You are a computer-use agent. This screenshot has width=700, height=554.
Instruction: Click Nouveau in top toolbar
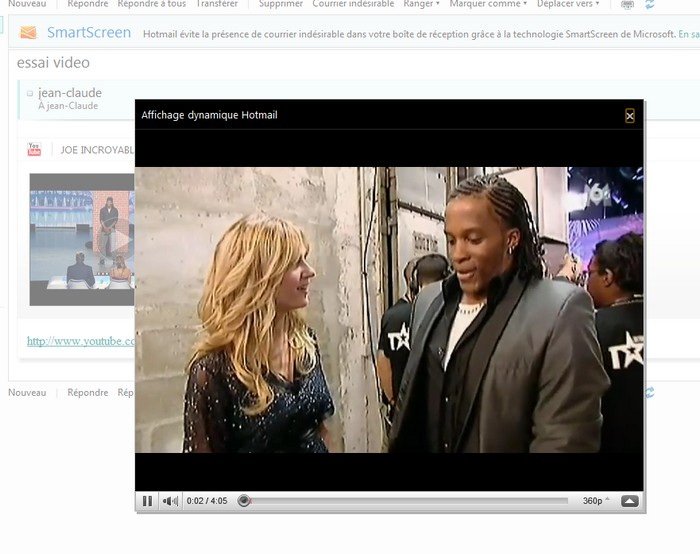pos(27,4)
